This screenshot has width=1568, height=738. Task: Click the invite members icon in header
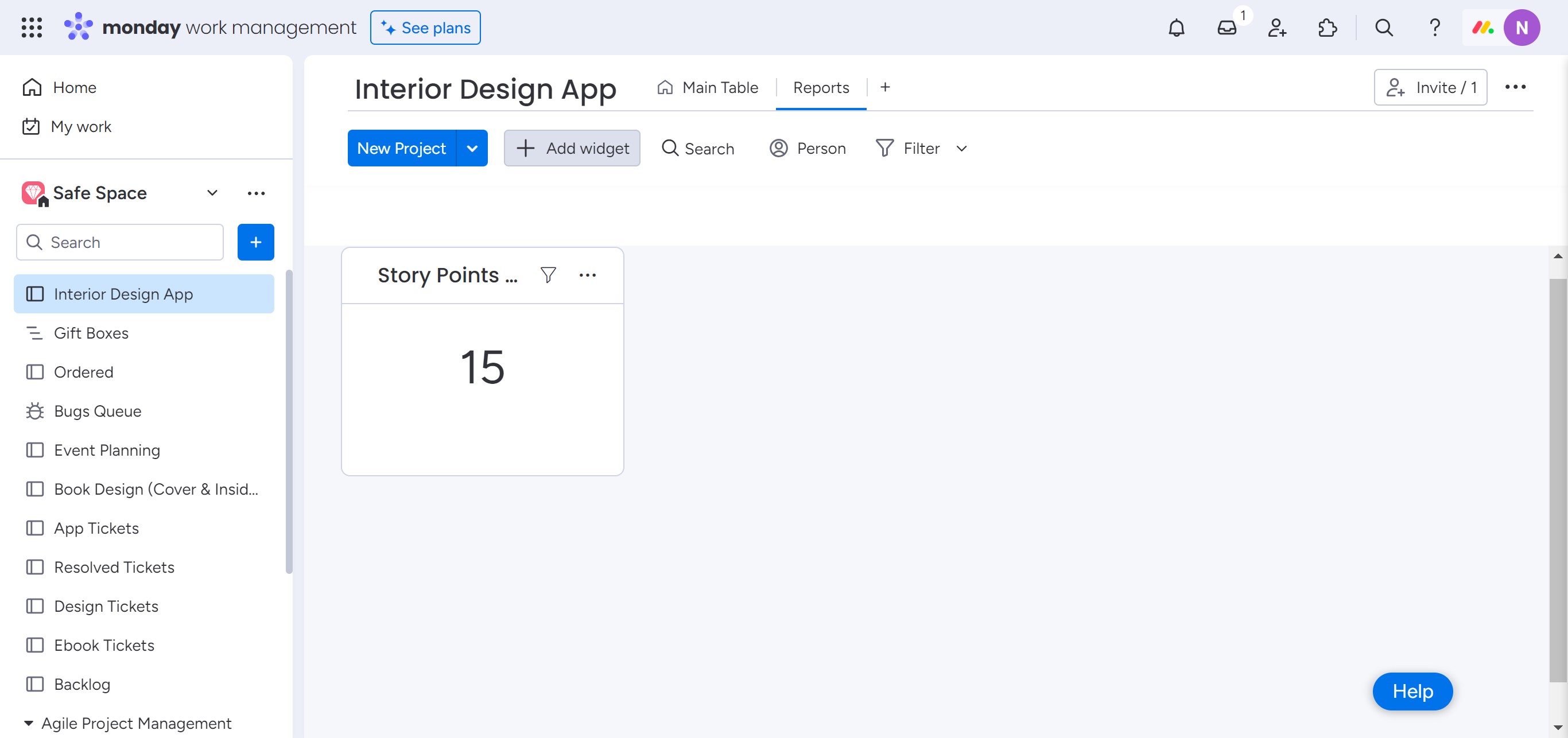[1276, 28]
